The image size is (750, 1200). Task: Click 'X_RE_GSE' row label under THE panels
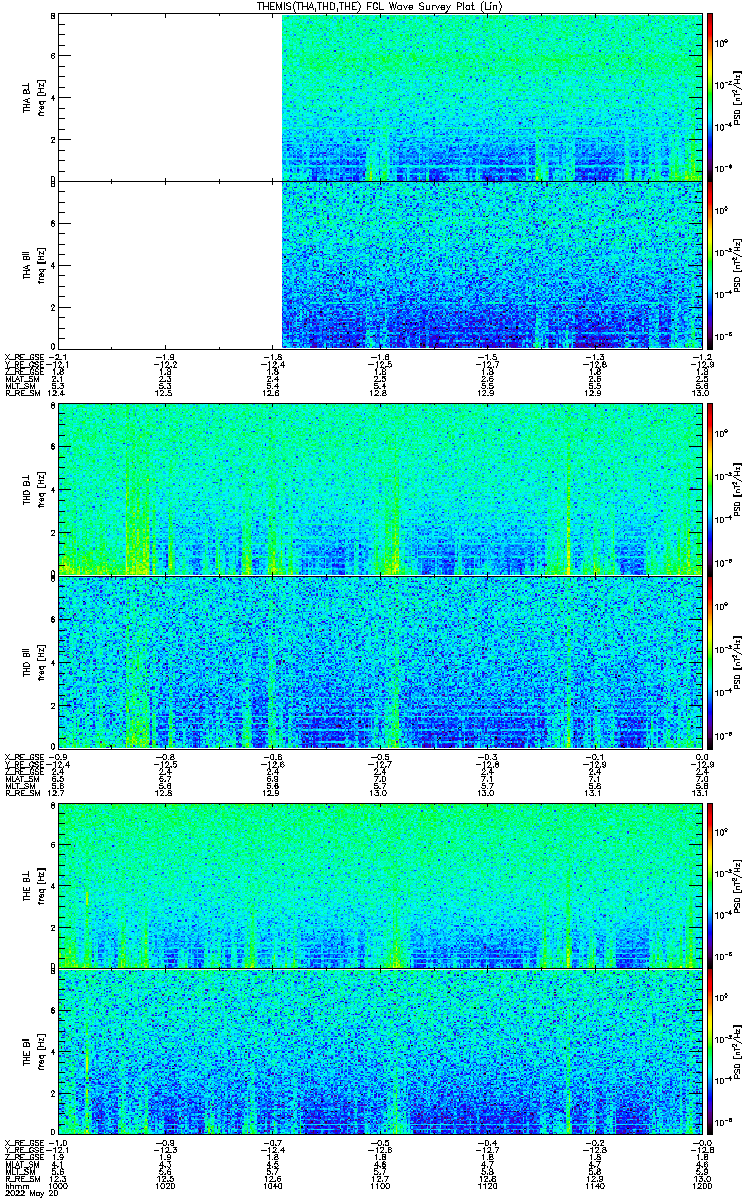click(x=22, y=1142)
